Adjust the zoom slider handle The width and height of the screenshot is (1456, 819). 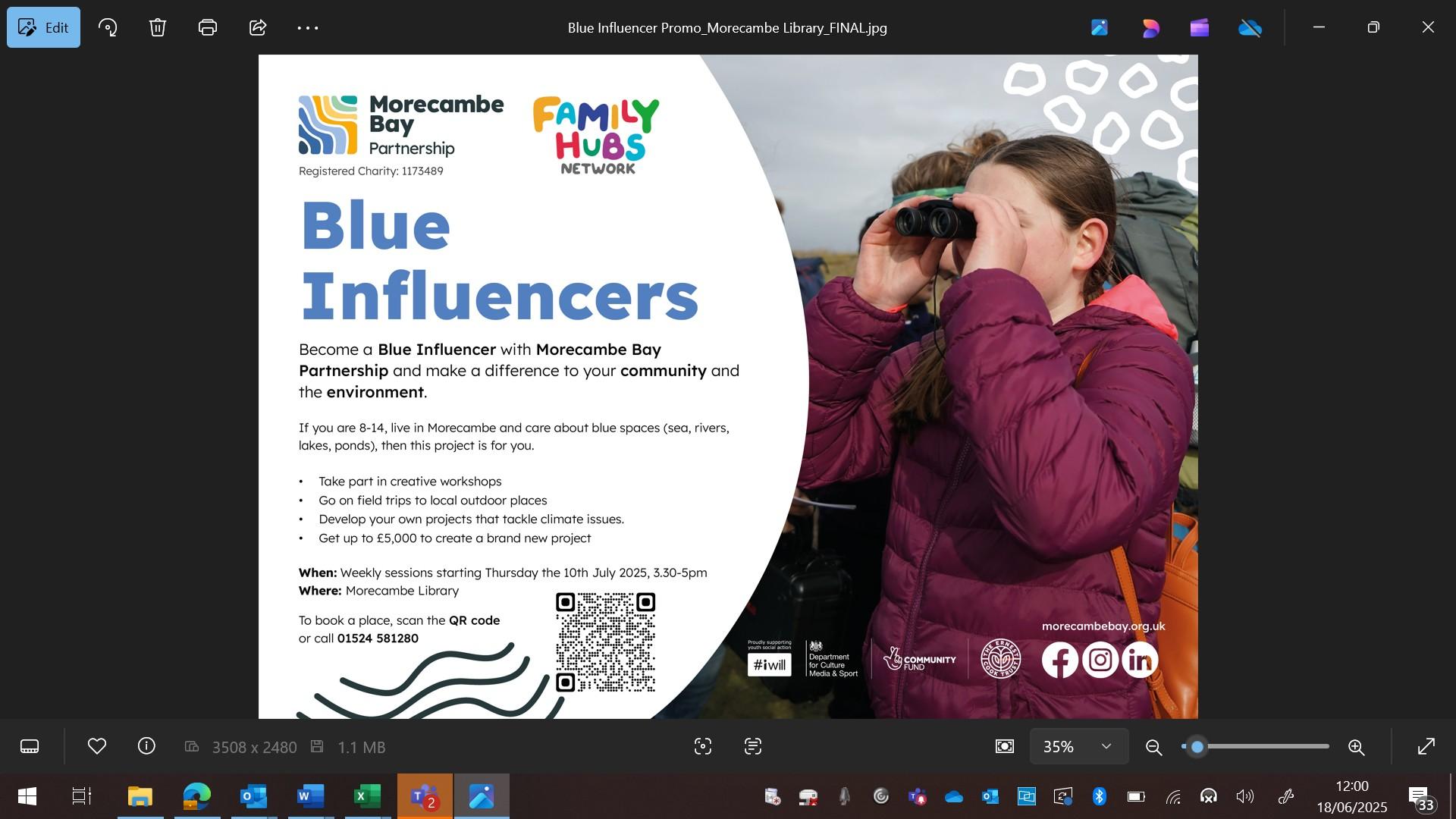[x=1197, y=747]
